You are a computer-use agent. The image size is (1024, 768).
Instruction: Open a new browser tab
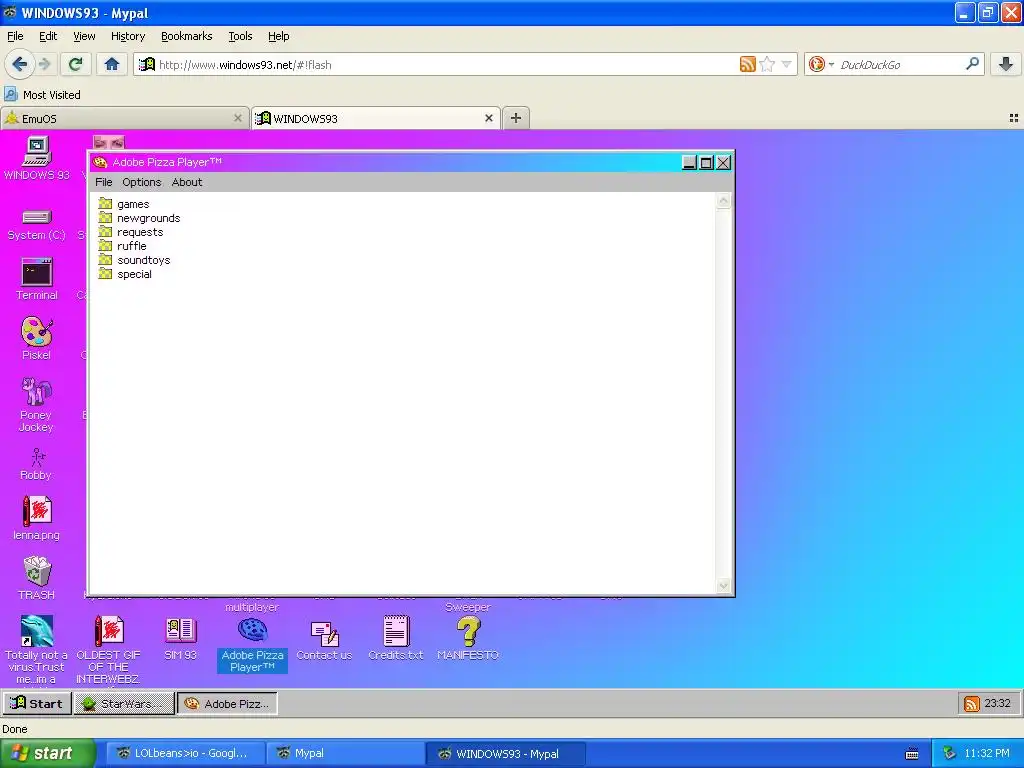pyautogui.click(x=516, y=118)
